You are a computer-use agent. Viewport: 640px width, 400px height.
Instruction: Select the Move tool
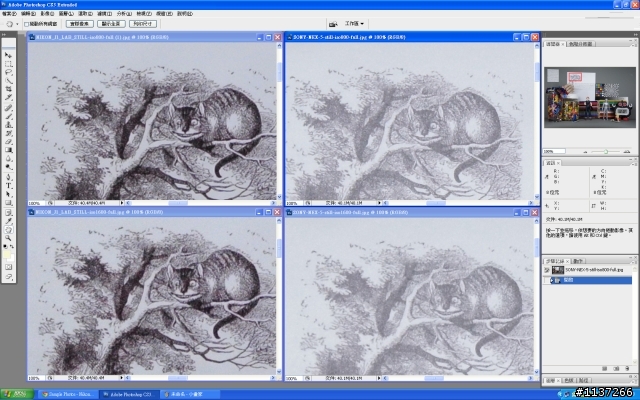(8, 55)
